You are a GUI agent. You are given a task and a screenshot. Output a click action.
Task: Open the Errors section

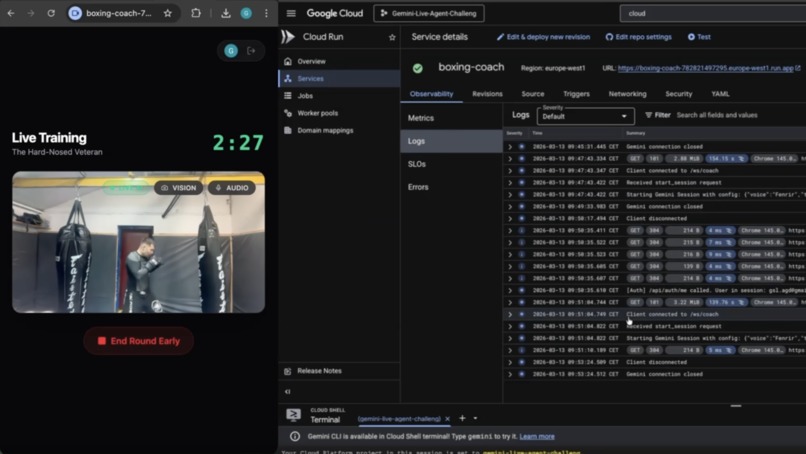[x=451, y=187]
